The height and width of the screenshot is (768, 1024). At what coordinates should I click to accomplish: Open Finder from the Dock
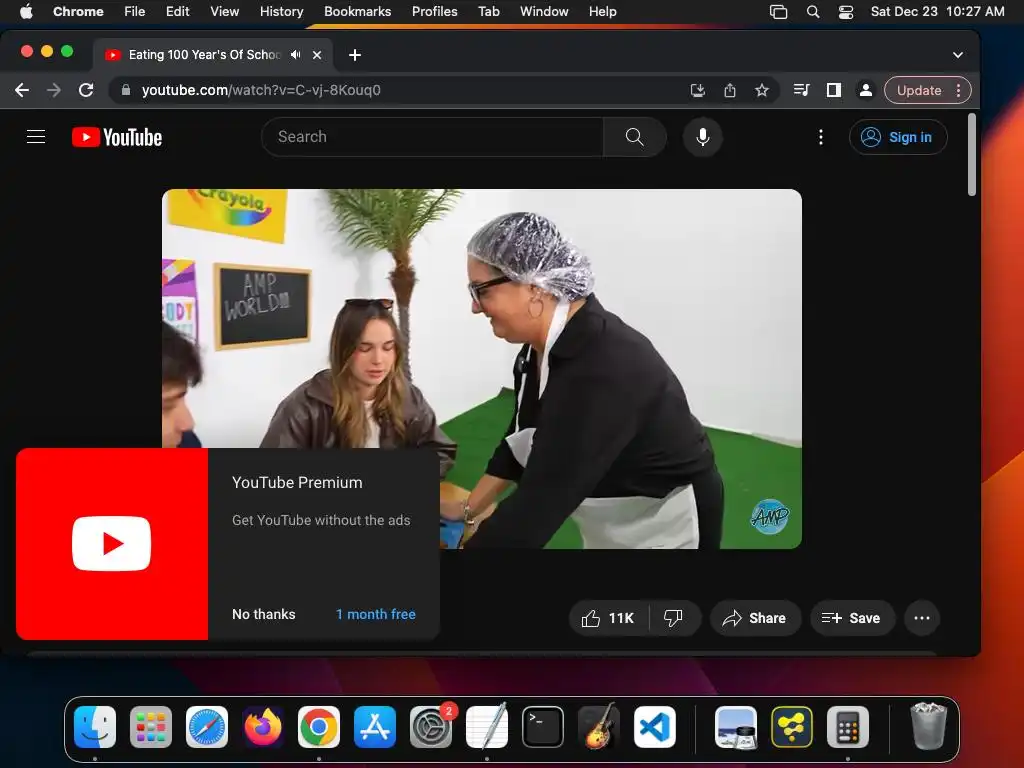[x=95, y=727]
